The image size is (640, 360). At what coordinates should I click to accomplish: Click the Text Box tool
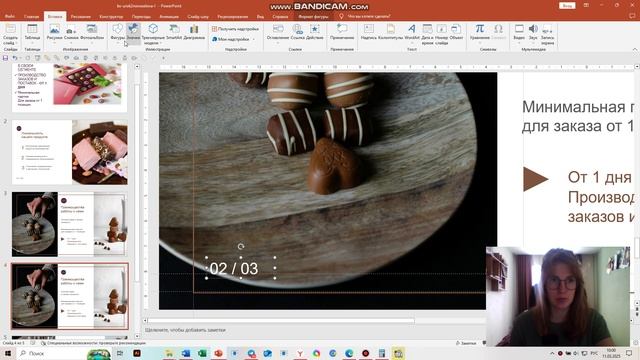369,33
